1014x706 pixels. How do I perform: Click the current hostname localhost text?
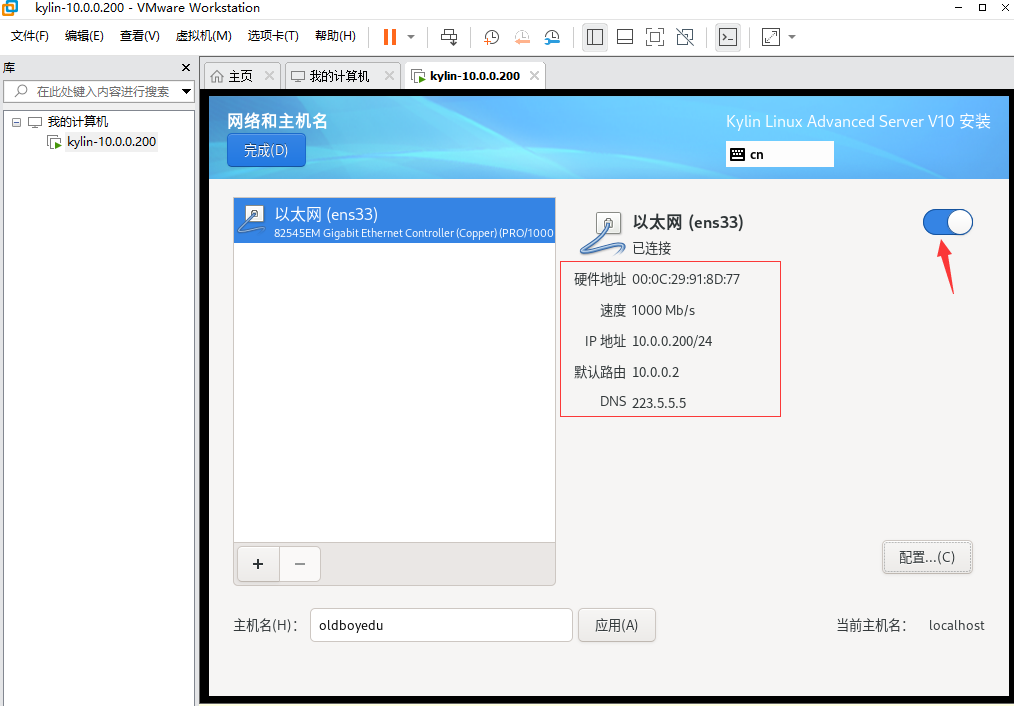coord(956,625)
